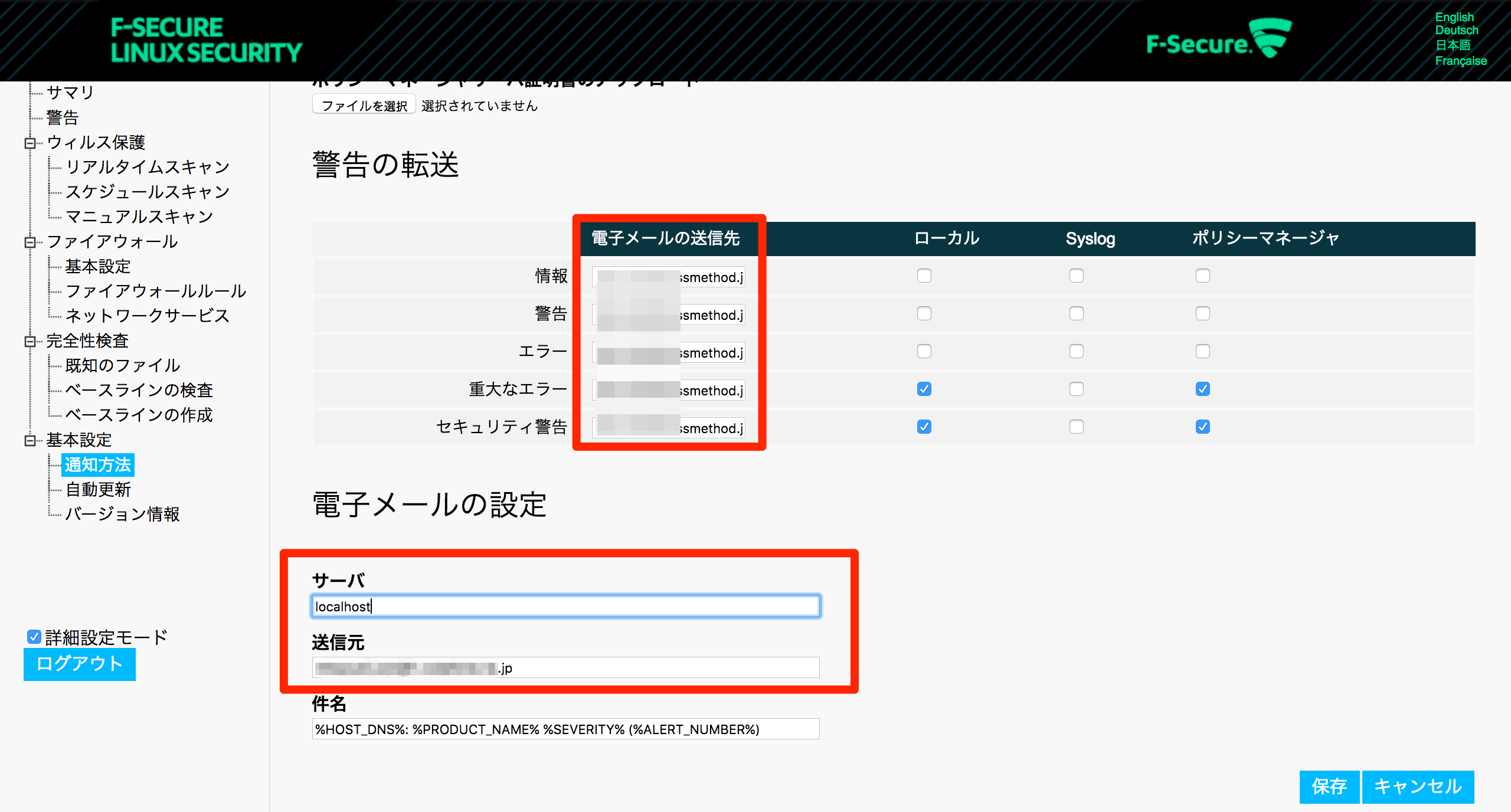This screenshot has width=1511, height=812.
Task: Collapse the ファイアウォール tree node
Action: [30, 242]
